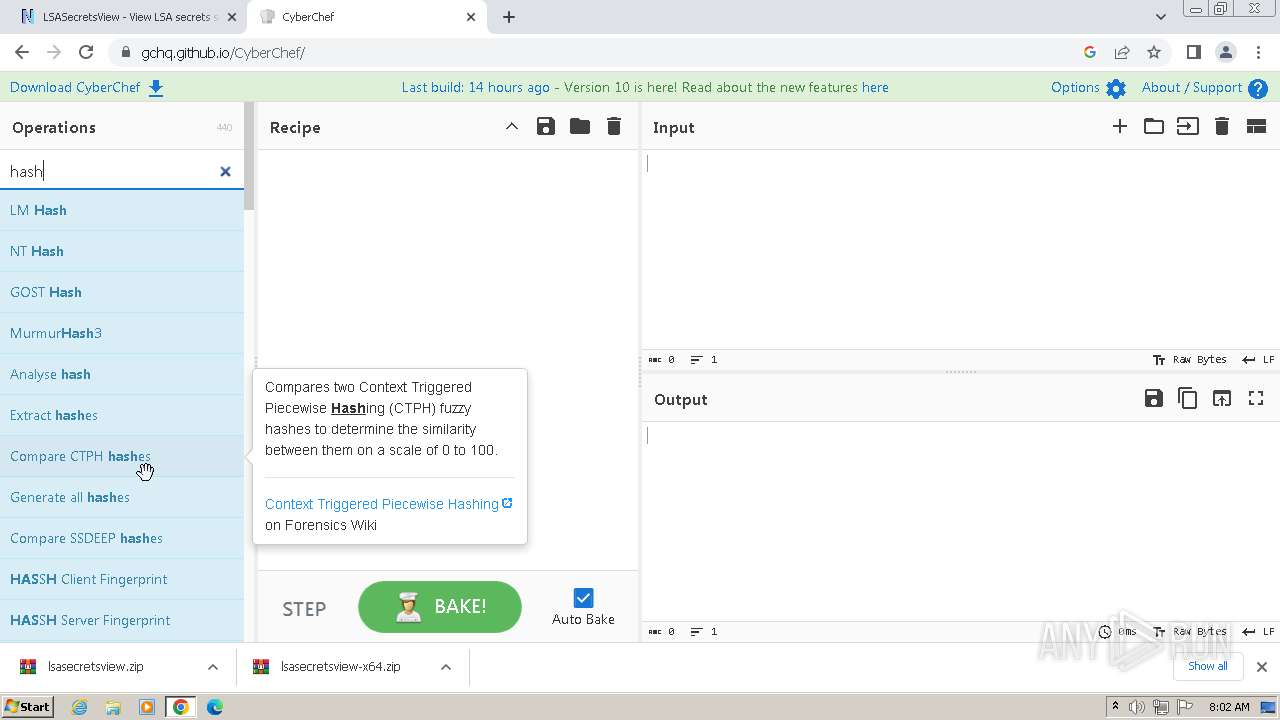
Task: Open the Windows Start menu
Action: tap(28, 707)
